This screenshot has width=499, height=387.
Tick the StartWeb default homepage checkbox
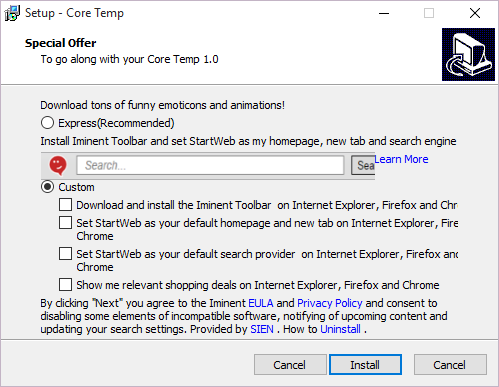pyautogui.click(x=65, y=223)
